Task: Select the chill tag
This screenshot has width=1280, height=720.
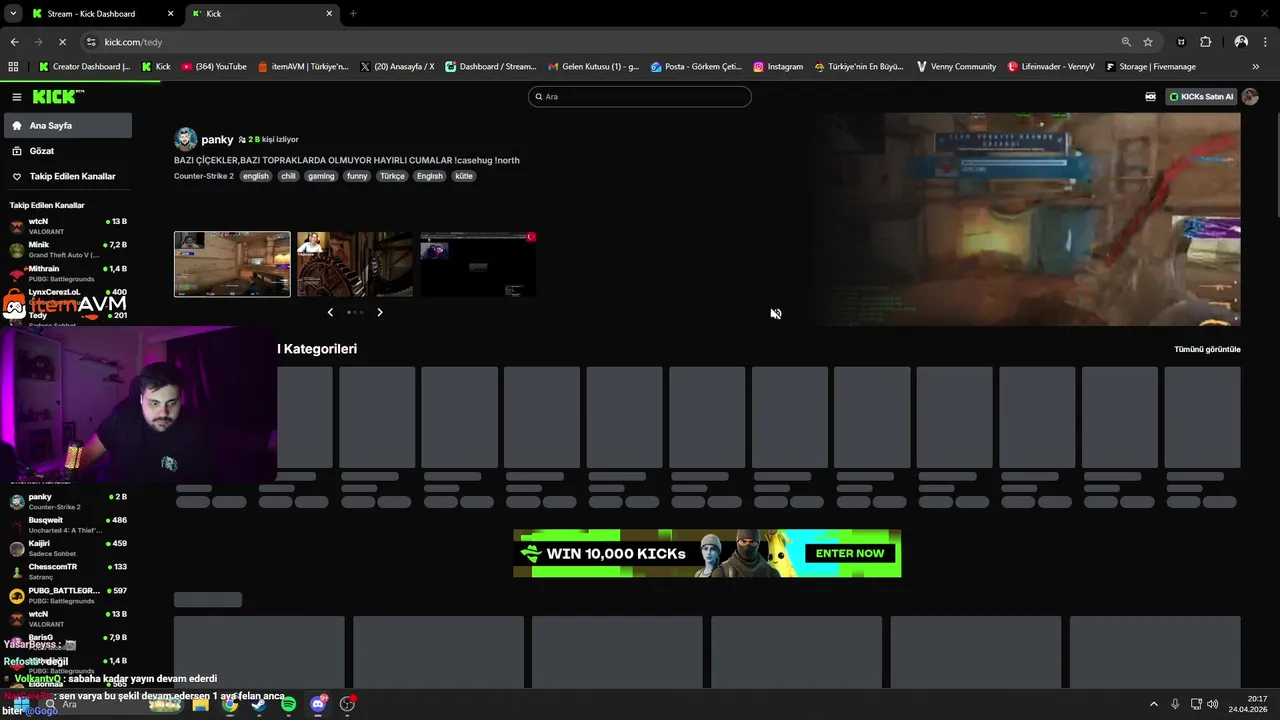Action: point(288,176)
